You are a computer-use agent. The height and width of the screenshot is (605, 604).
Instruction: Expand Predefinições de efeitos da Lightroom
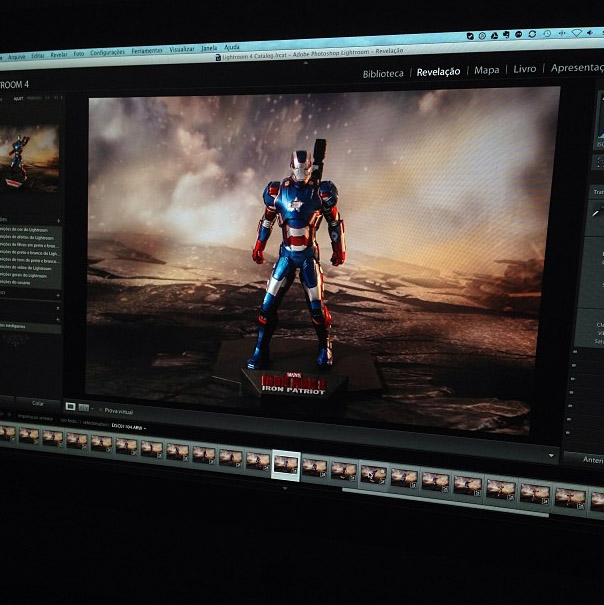(x=26, y=238)
